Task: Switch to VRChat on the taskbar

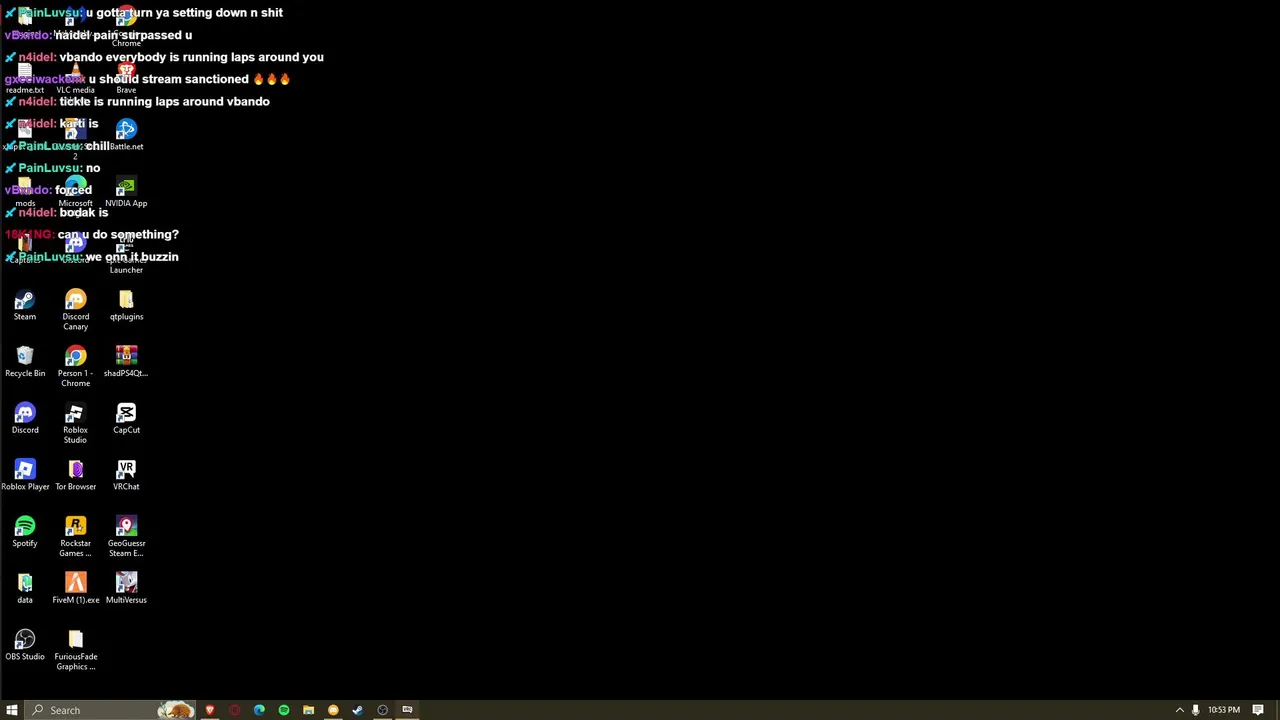Action: click(x=407, y=710)
